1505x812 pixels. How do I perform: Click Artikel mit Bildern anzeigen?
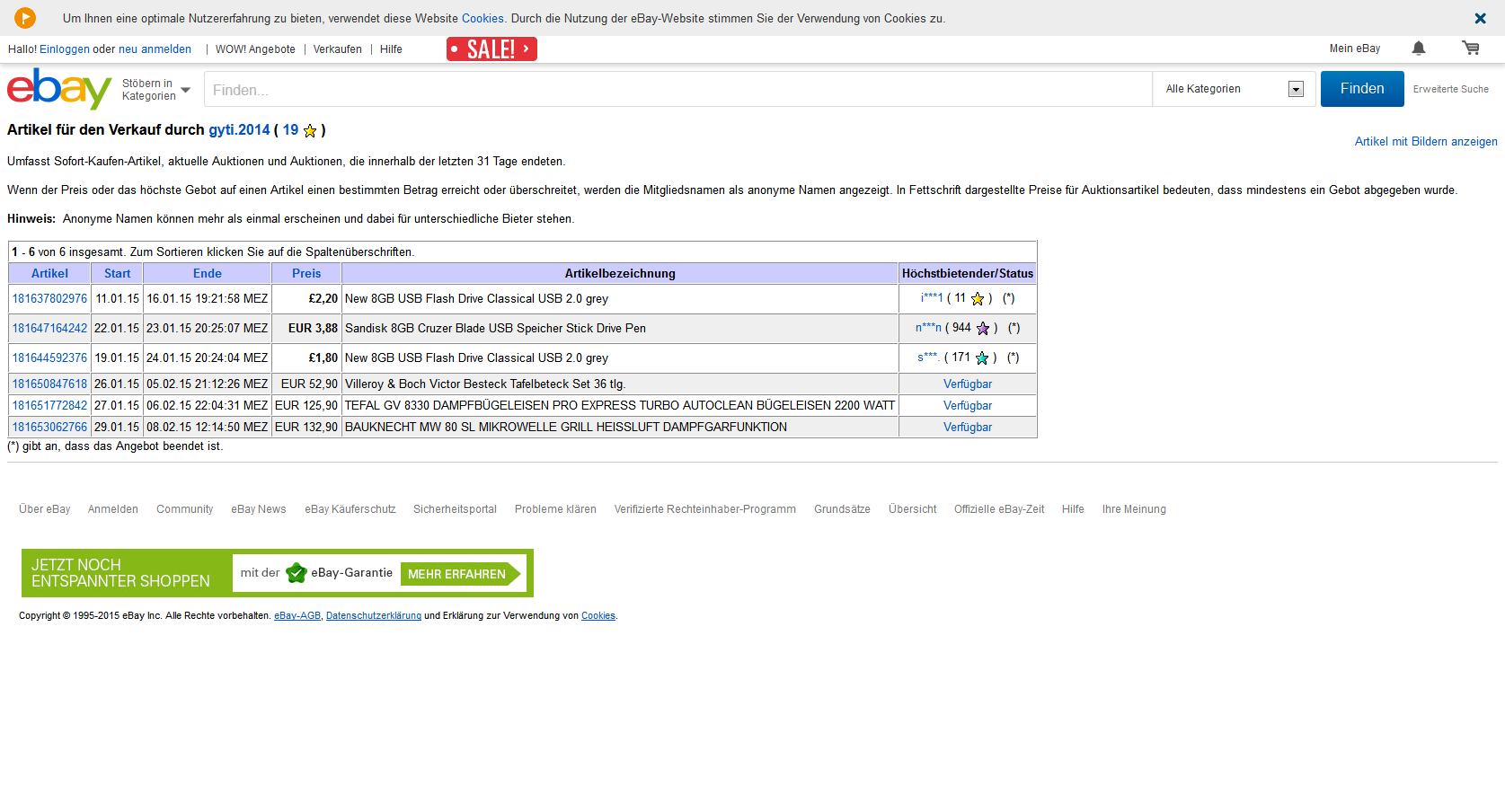1426,142
